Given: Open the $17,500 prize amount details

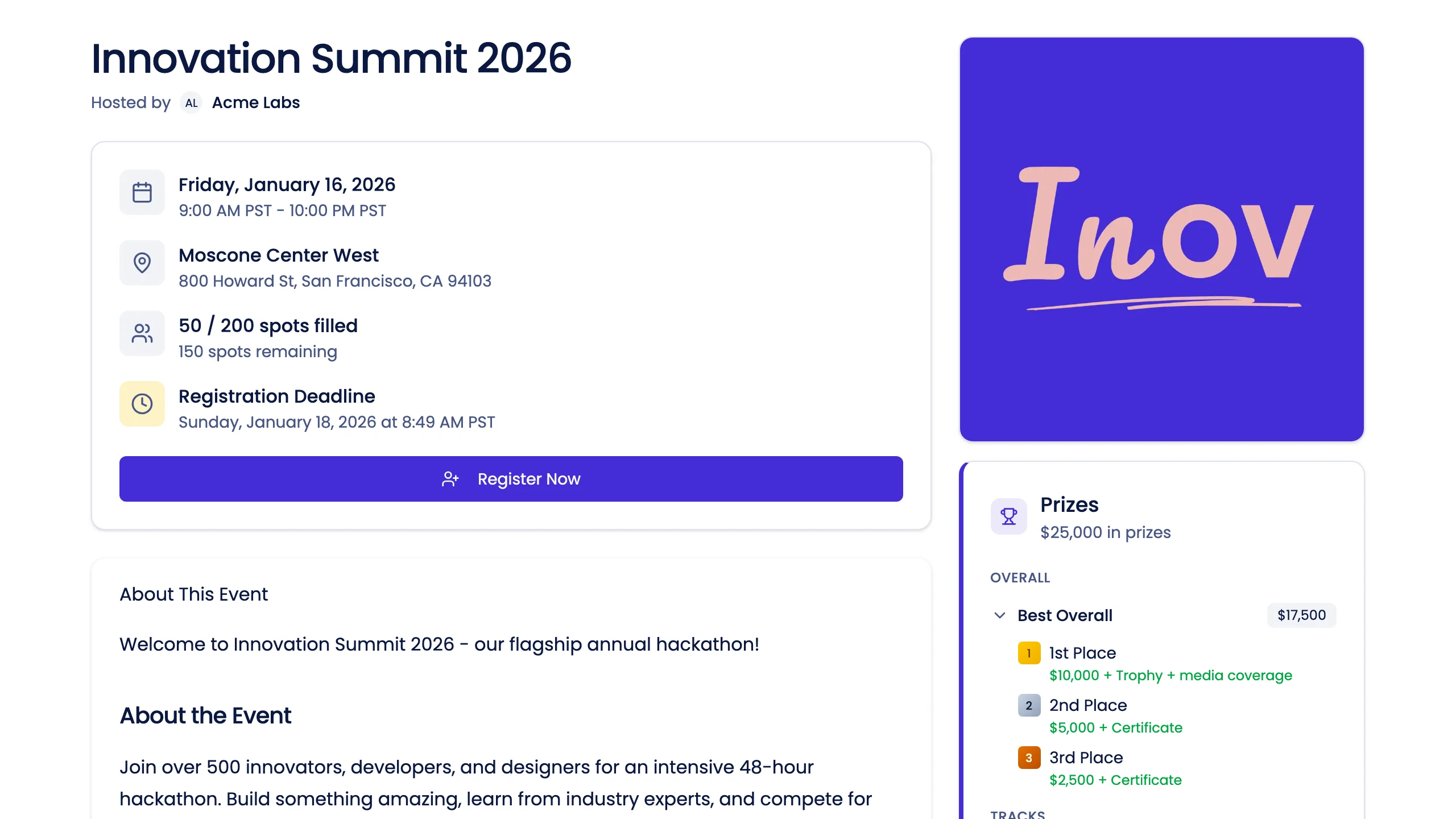Looking at the screenshot, I should pyautogui.click(x=1301, y=615).
